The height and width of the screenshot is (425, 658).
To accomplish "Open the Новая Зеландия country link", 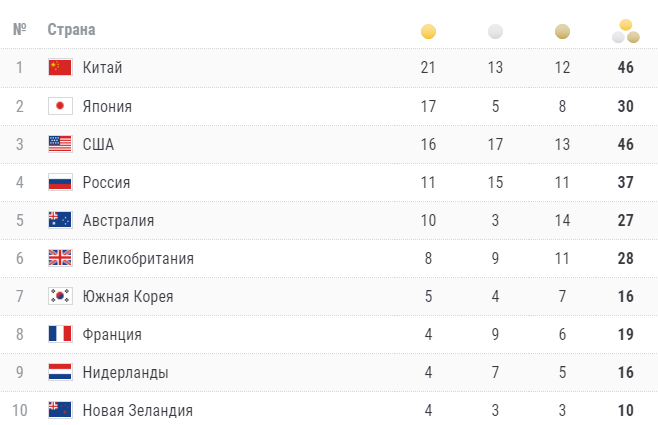I will 137,410.
